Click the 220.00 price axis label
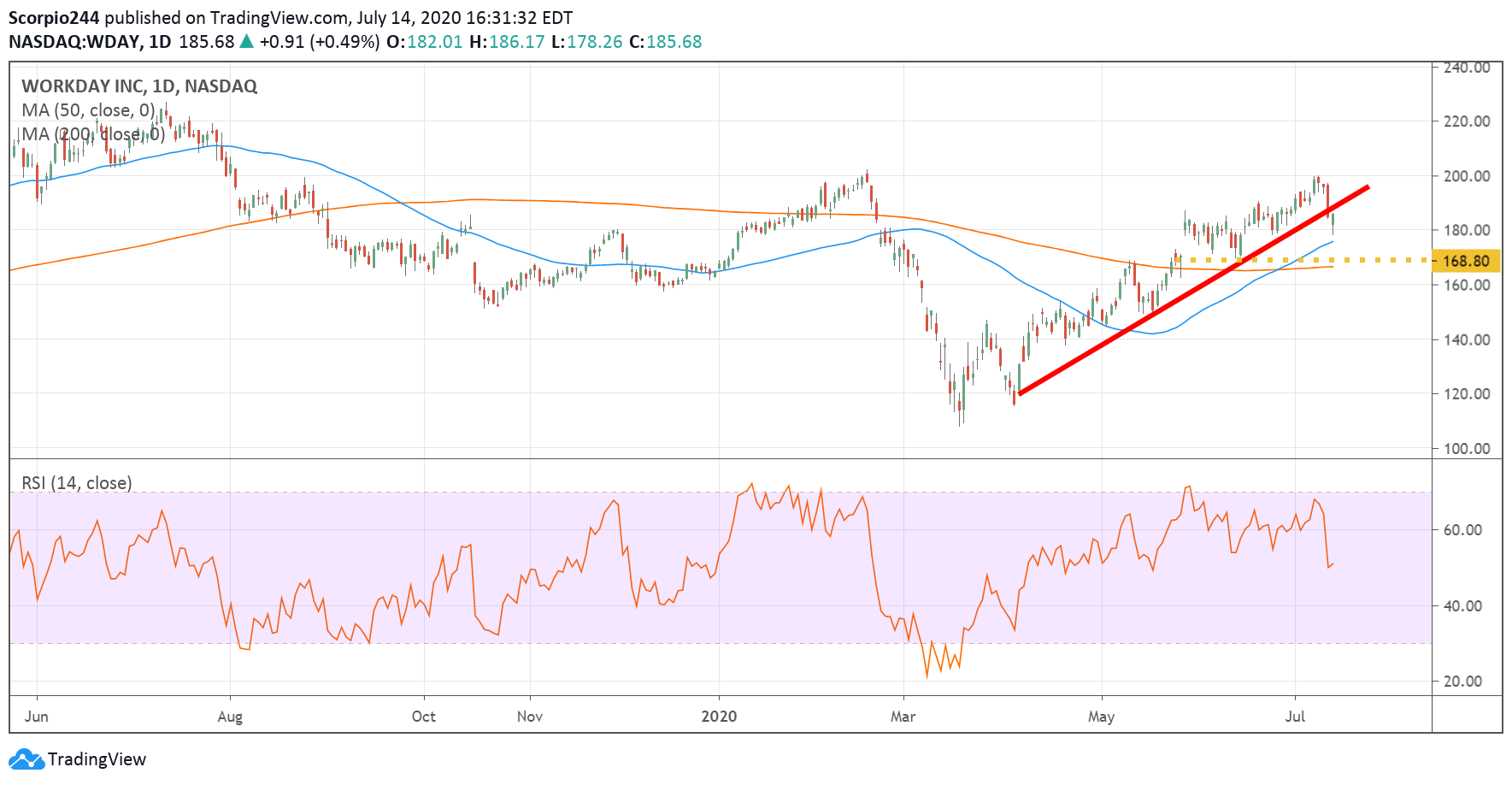This screenshot has width=1512, height=785. click(x=1467, y=121)
